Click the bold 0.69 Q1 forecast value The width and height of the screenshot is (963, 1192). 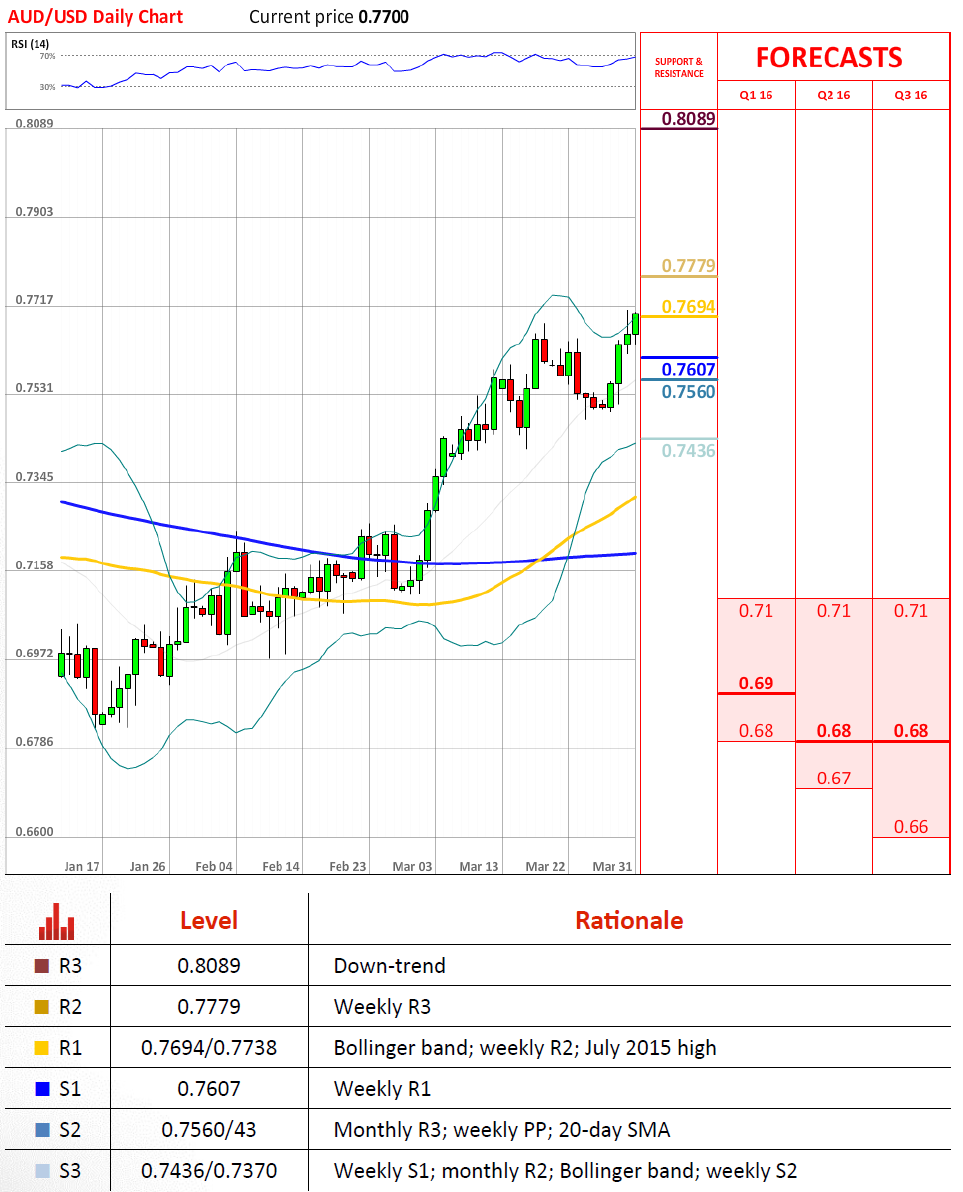tap(756, 683)
